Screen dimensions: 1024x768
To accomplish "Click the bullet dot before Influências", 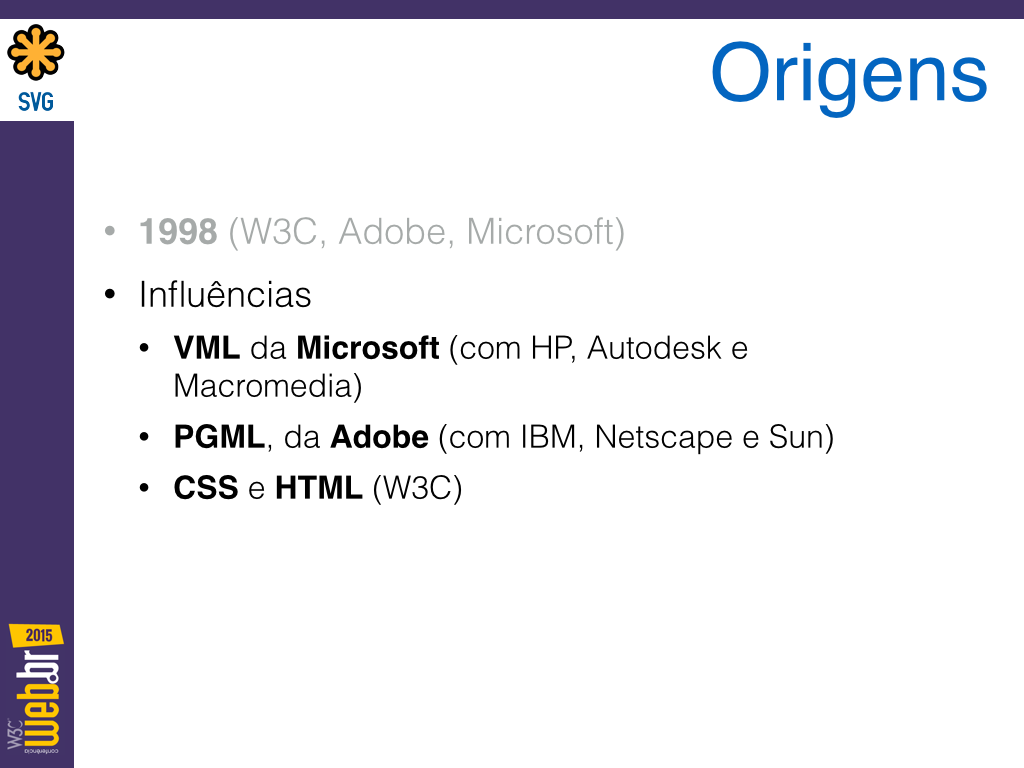I will pyautogui.click(x=110, y=295).
